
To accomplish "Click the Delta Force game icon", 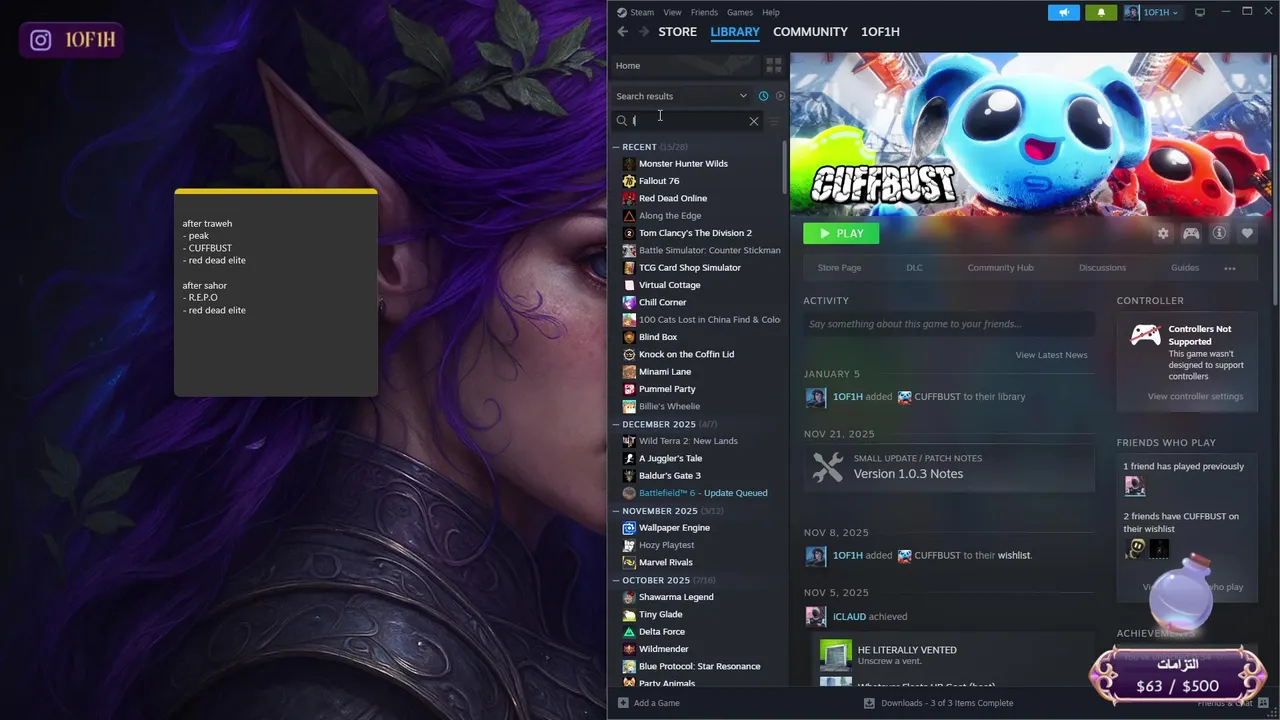I will pos(629,632).
